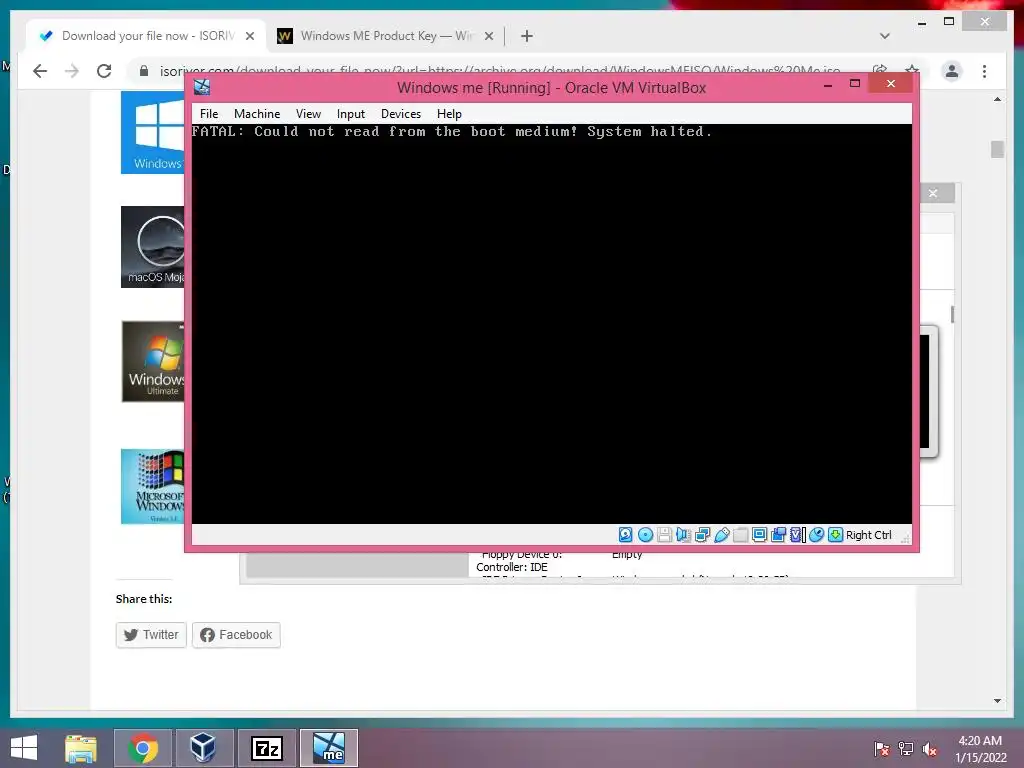Close the 'Windows ME Product Key' tab
The height and width of the screenshot is (768, 1024).
488,36
